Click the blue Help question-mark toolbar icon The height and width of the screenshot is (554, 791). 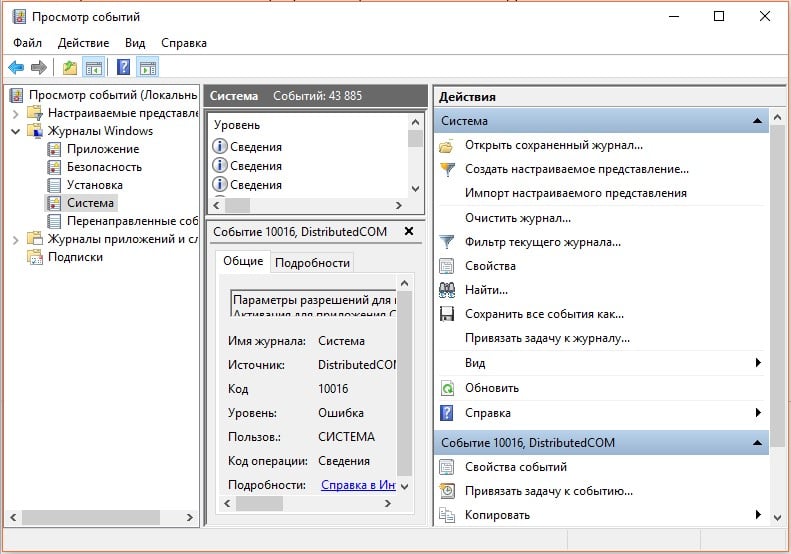coord(124,67)
